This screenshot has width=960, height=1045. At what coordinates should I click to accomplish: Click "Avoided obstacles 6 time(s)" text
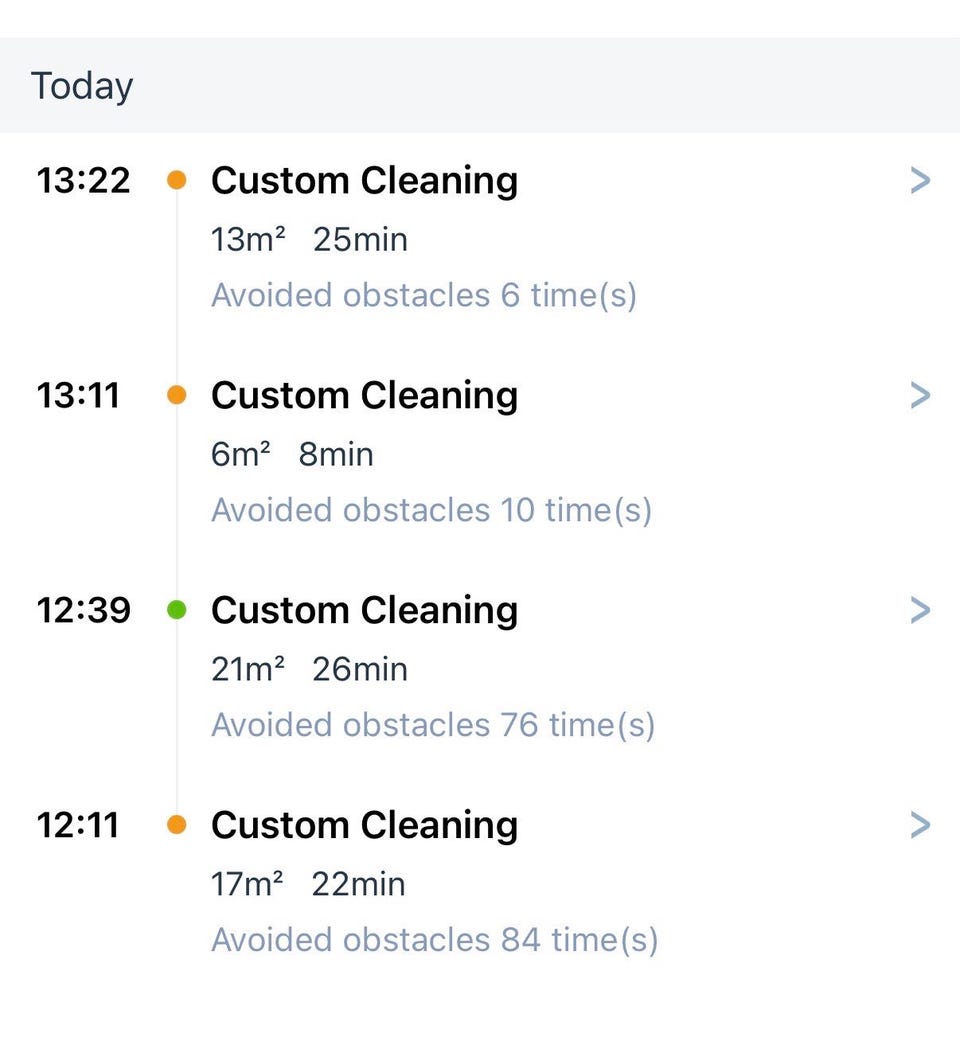tap(424, 296)
